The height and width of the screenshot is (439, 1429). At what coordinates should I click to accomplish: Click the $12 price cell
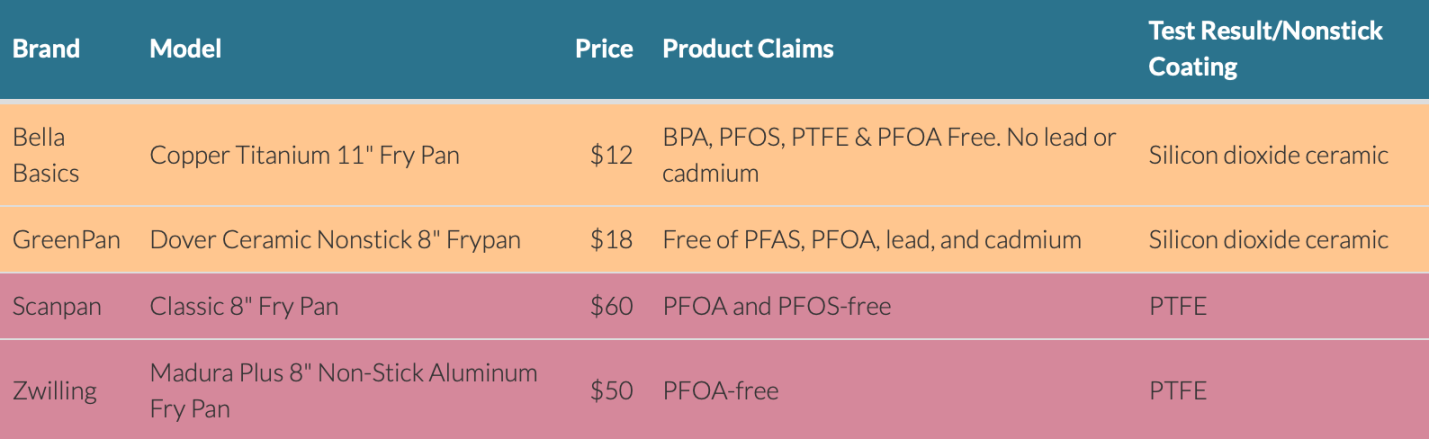click(x=611, y=155)
